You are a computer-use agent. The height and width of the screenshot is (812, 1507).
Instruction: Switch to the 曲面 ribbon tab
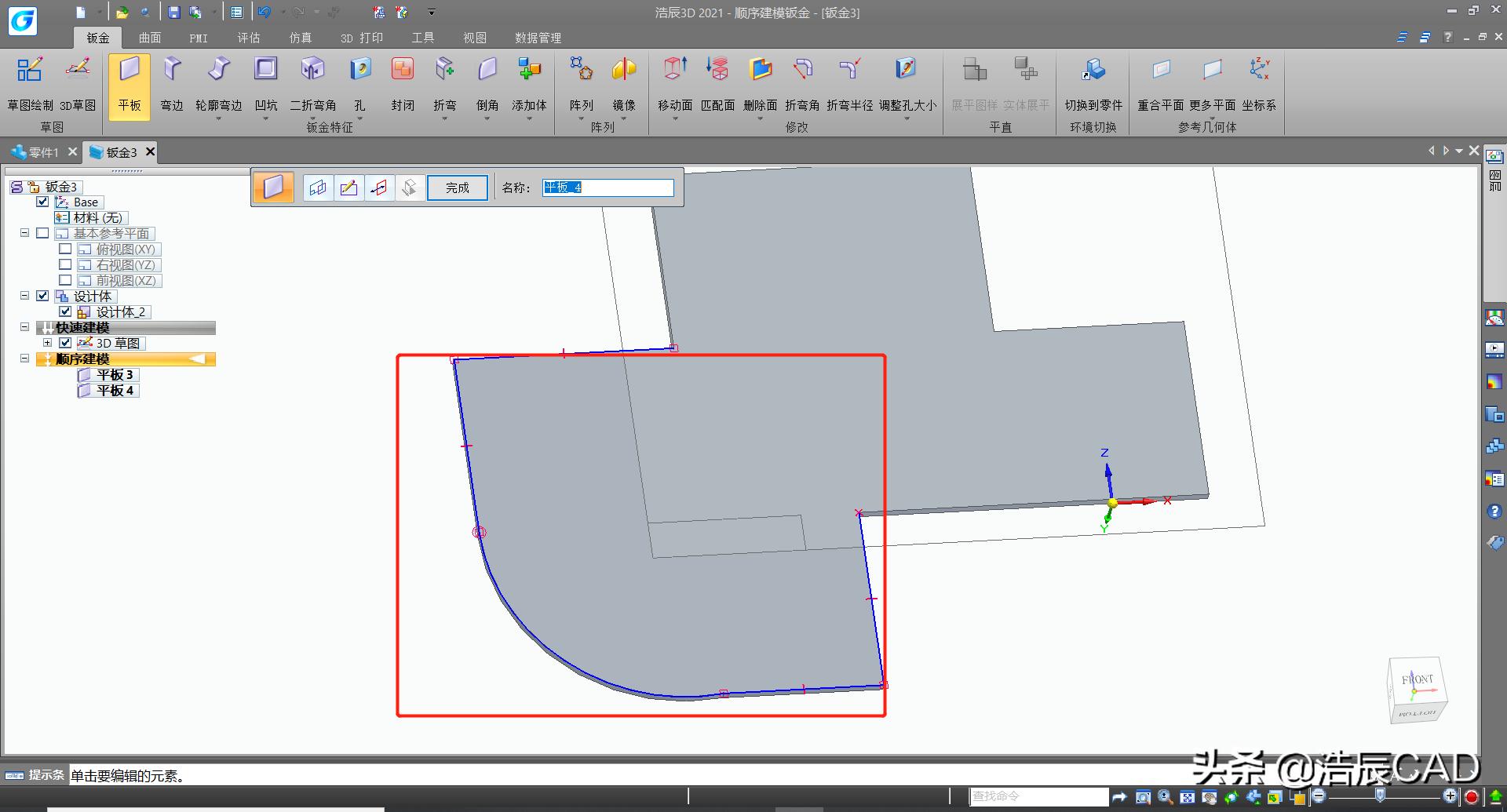pos(150,38)
